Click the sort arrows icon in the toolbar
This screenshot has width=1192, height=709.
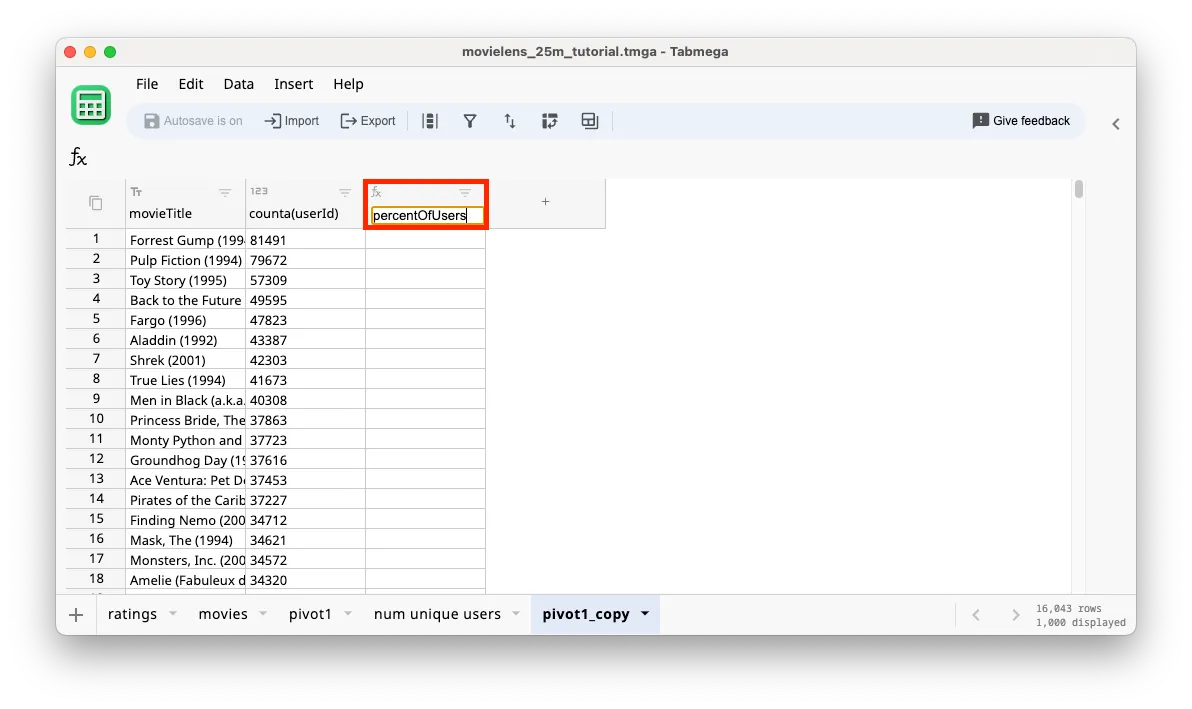pos(510,120)
